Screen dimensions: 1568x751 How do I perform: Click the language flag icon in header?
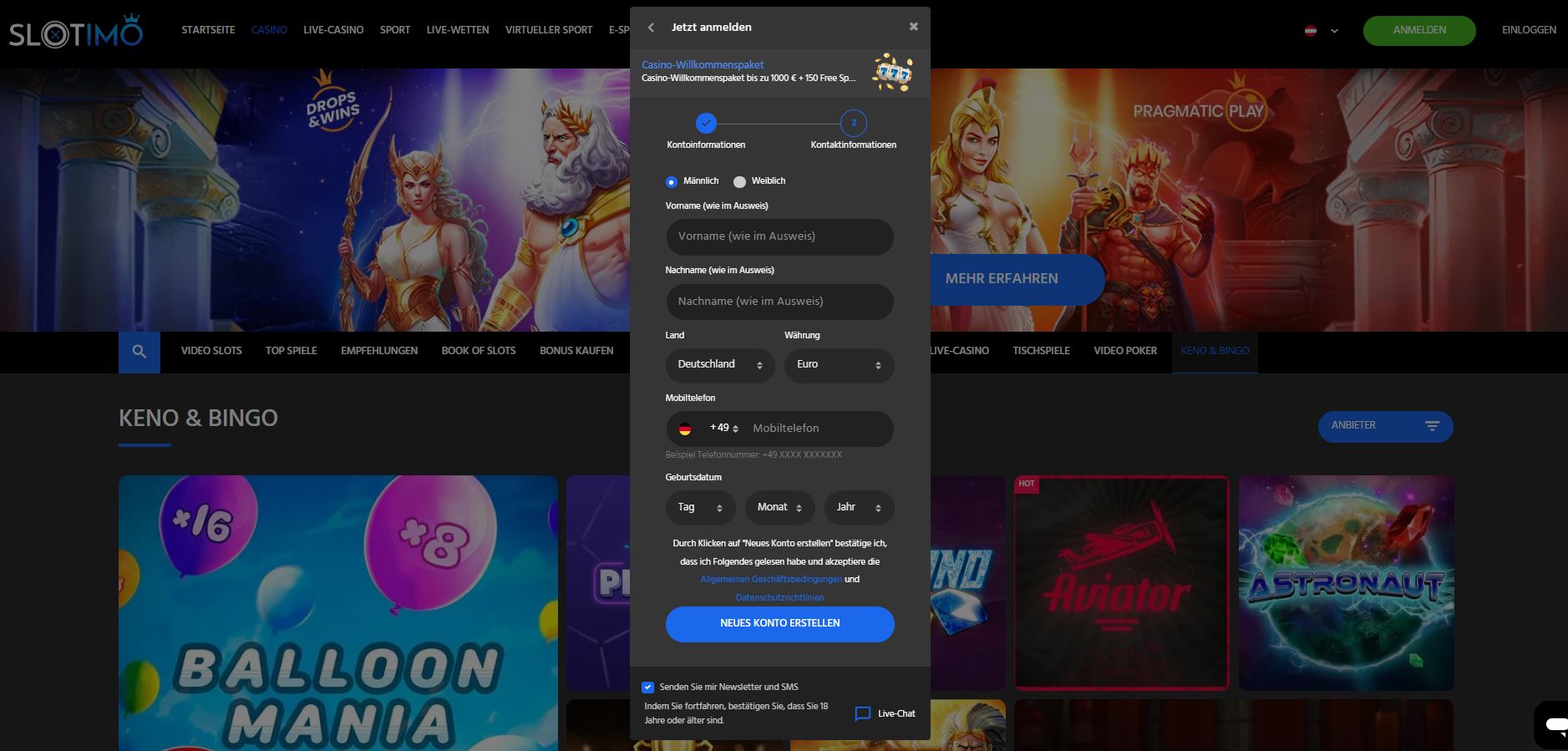click(1311, 31)
